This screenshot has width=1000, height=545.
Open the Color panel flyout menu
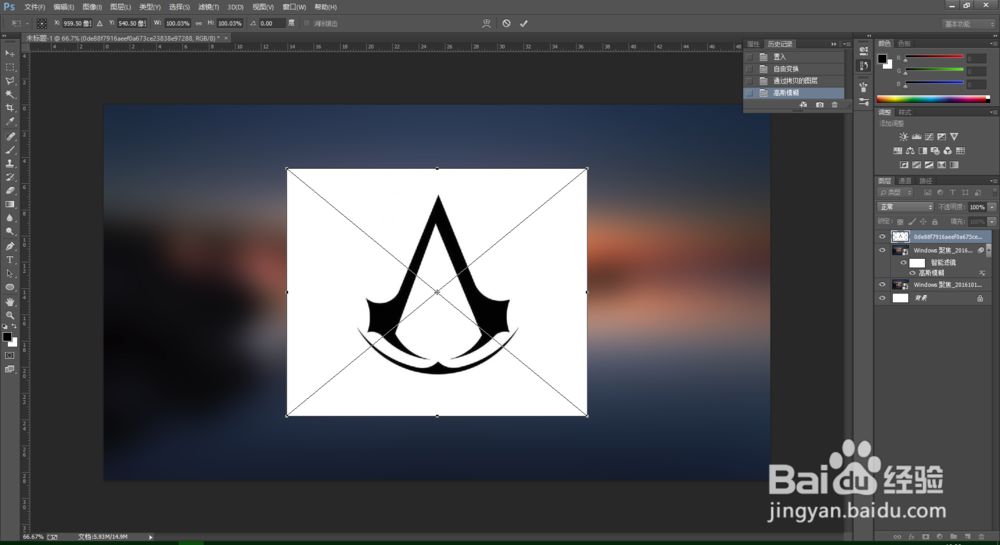994,43
